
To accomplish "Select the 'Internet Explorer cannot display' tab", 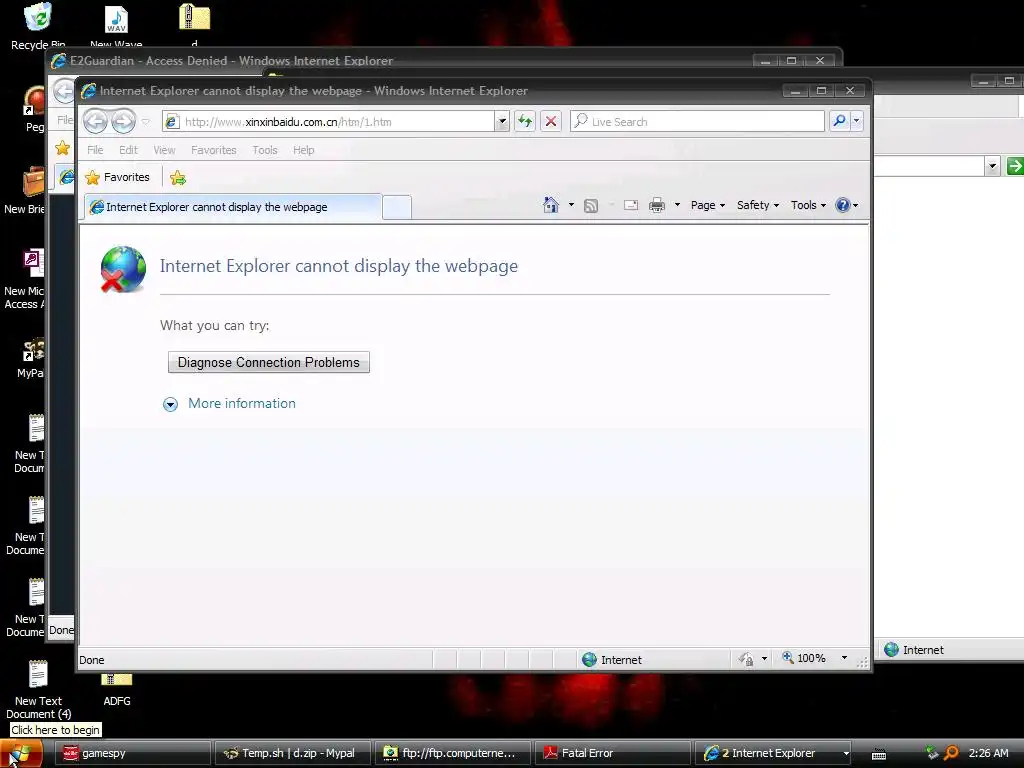I will click(x=232, y=207).
